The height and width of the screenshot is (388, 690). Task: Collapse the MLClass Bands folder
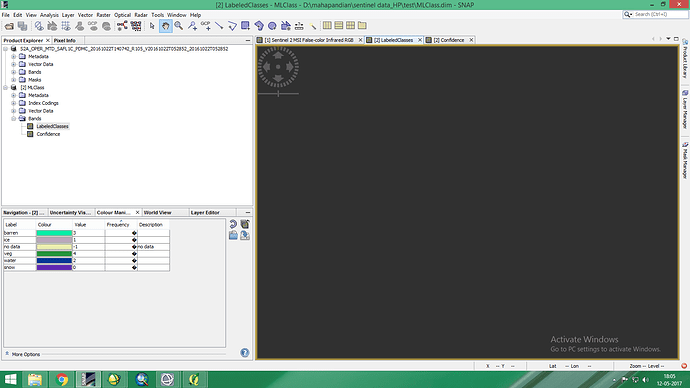click(x=14, y=119)
